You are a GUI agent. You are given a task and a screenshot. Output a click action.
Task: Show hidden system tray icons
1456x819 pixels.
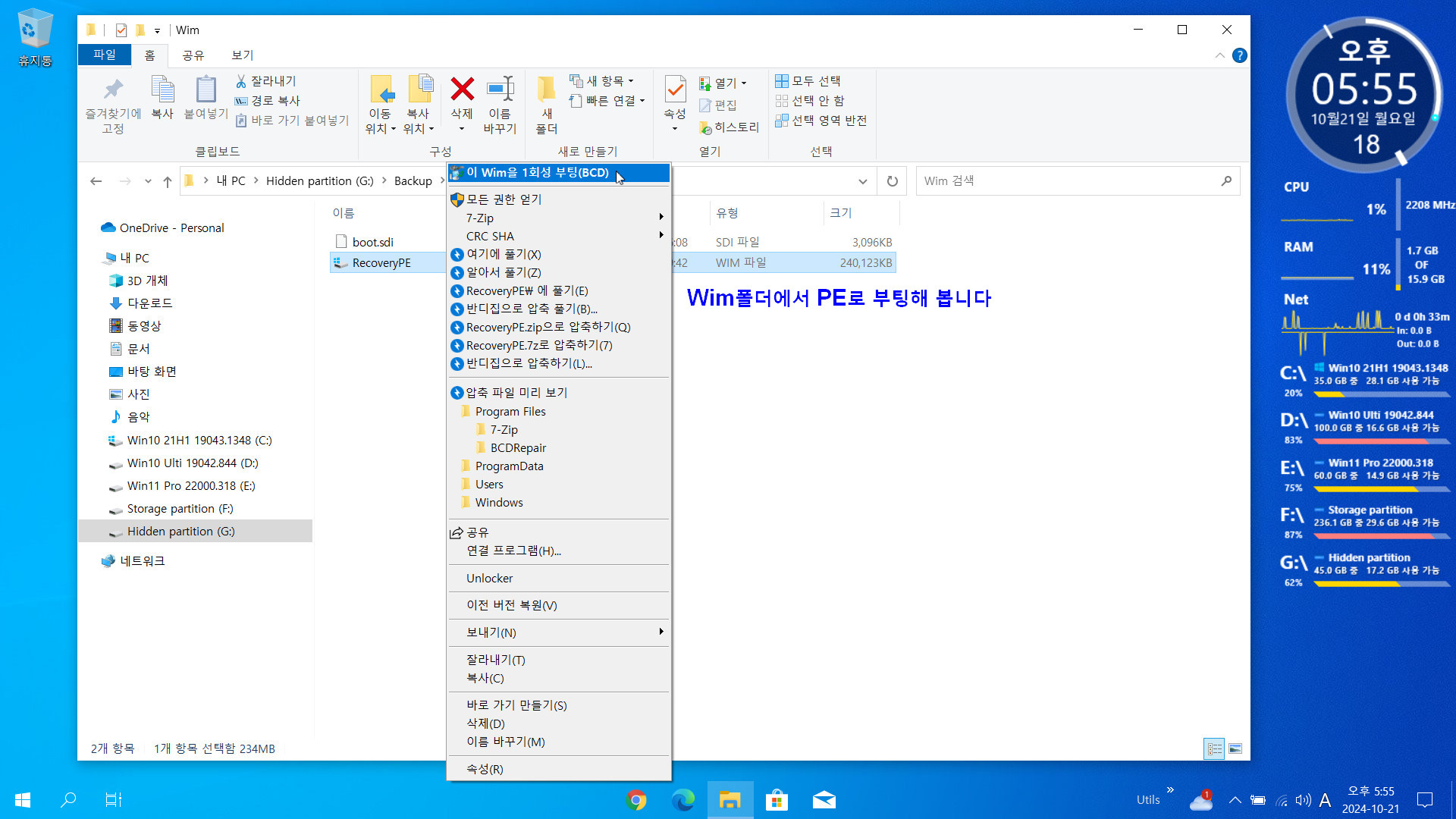[1235, 800]
